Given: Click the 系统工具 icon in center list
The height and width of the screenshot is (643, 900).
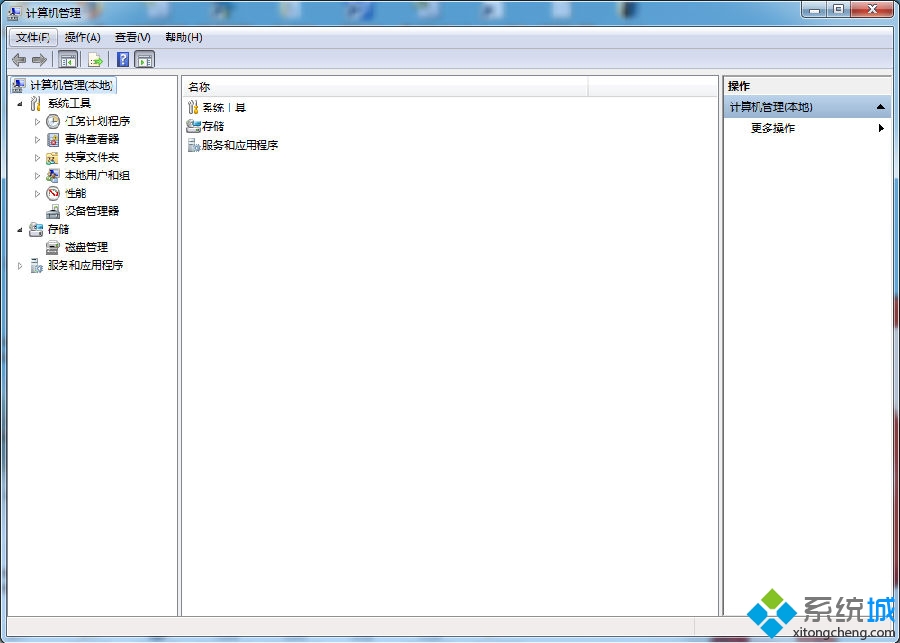Looking at the screenshot, I should click(193, 107).
